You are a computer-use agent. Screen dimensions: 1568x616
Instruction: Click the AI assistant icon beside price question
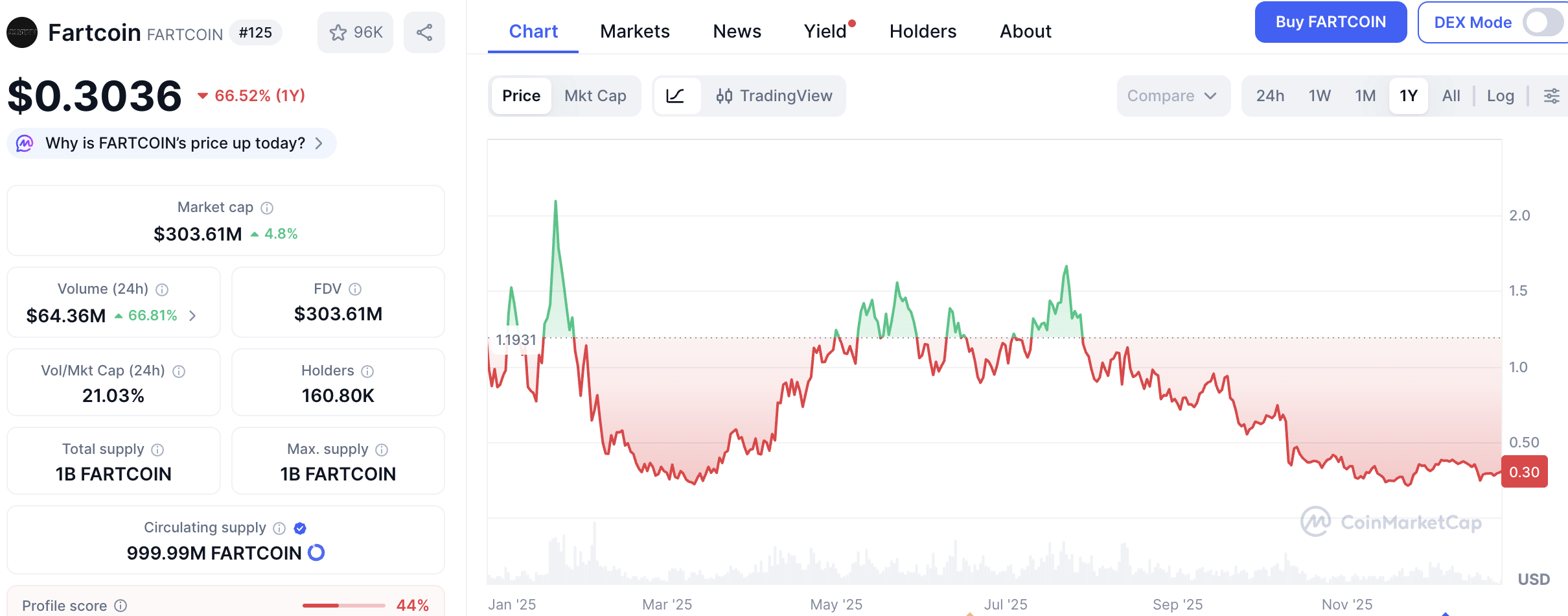click(x=25, y=143)
